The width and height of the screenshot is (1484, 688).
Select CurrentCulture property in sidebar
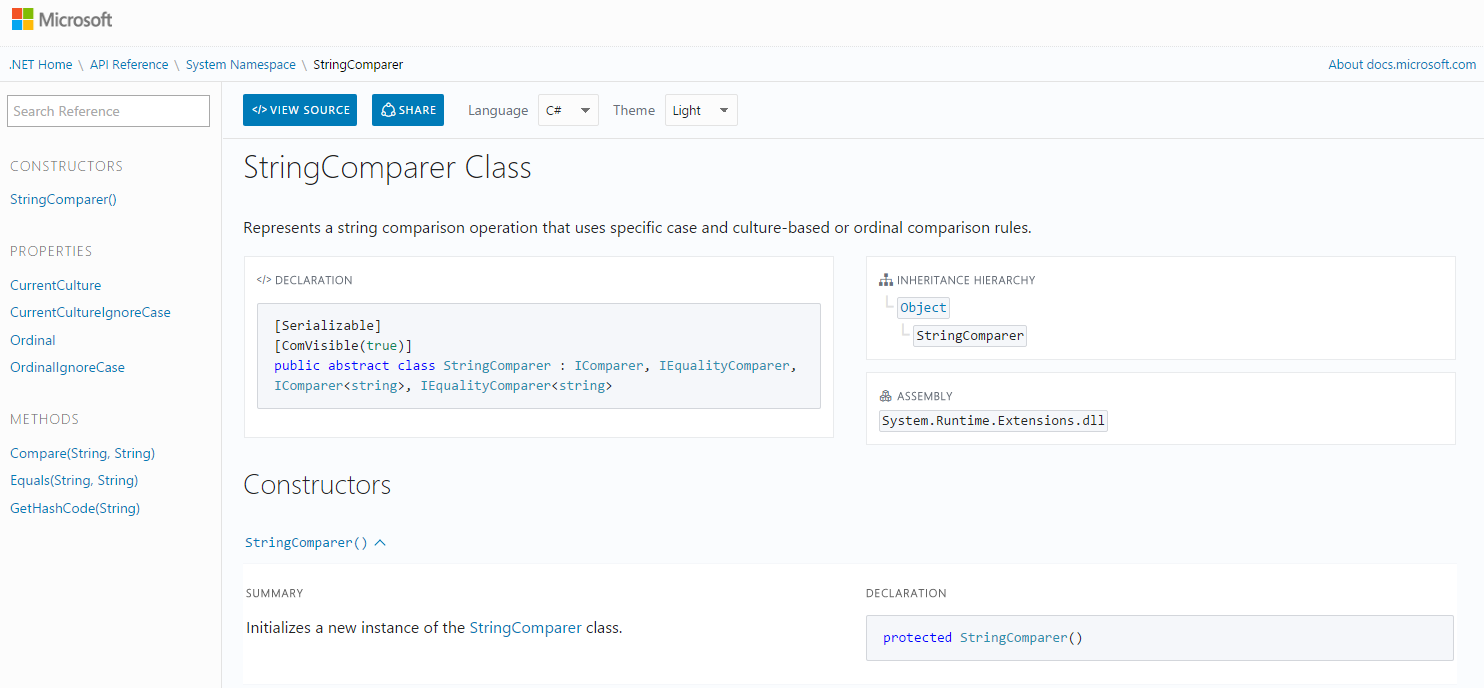click(56, 285)
